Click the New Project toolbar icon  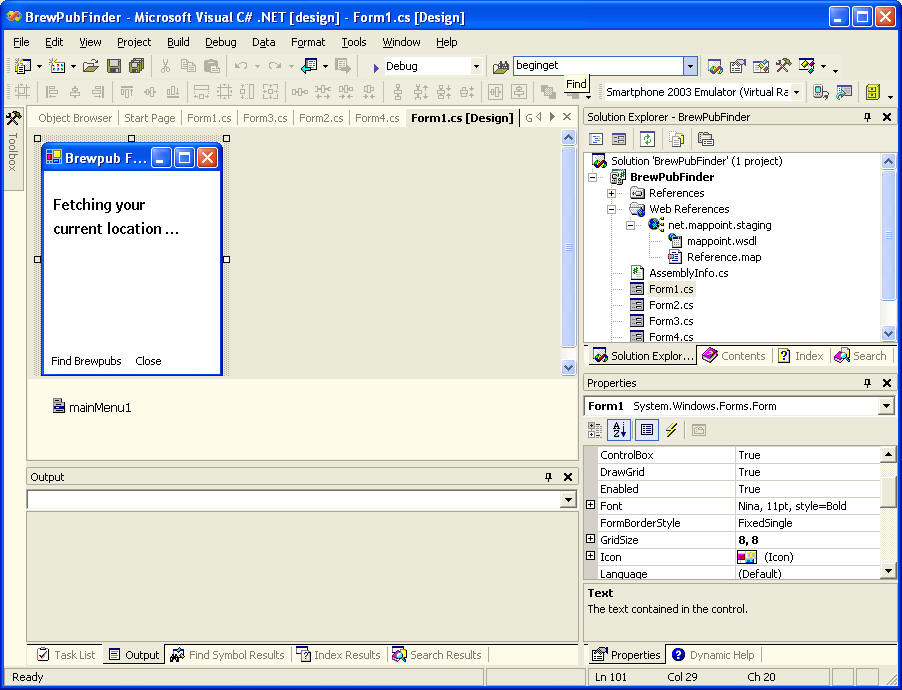click(22, 66)
